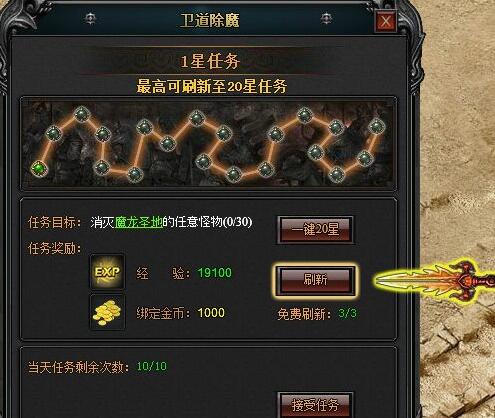
Task: Click the 1星任务 heading banner
Action: tap(210, 62)
